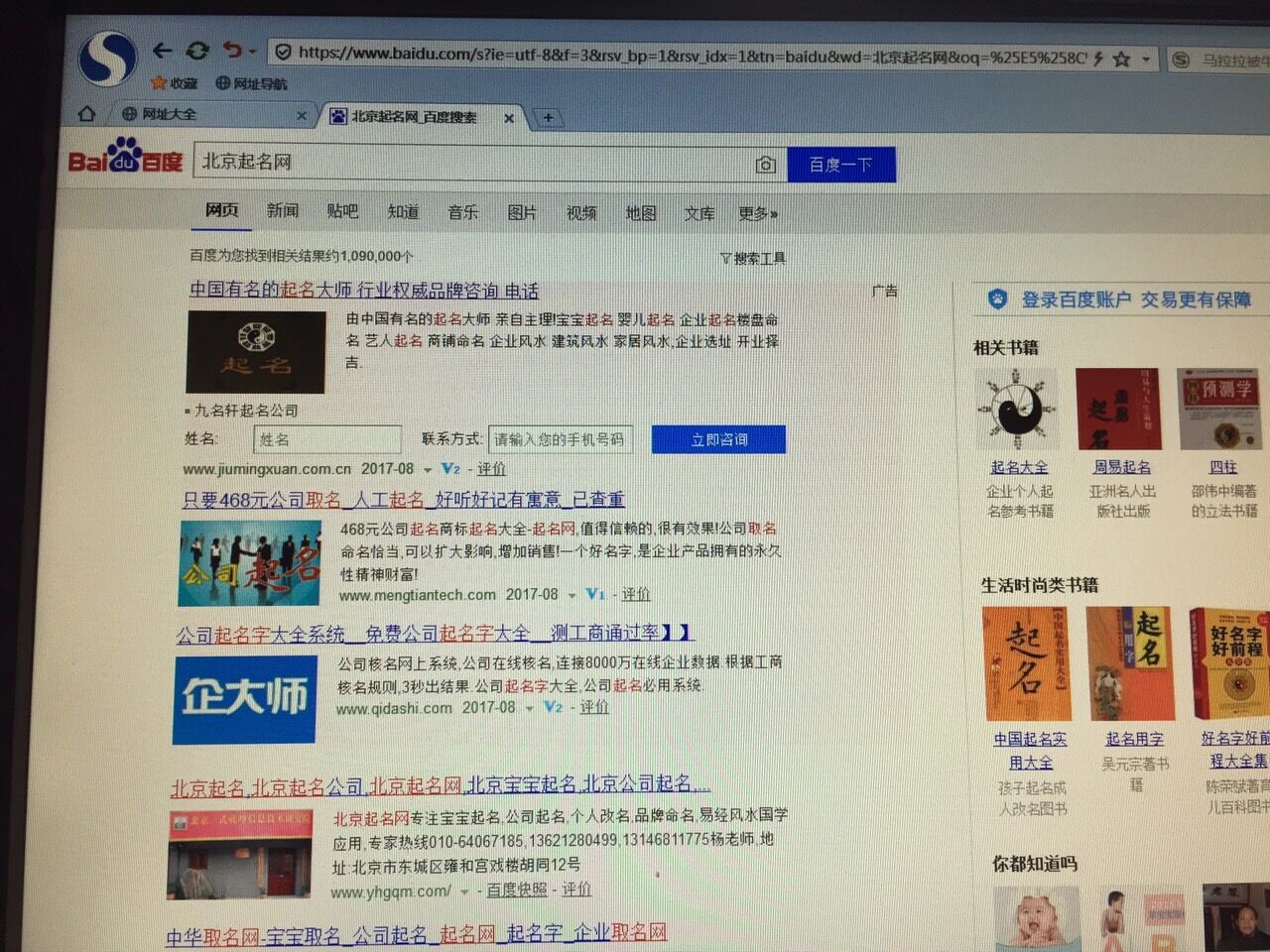
Task: Click the Sogou browser logo icon
Action: point(107,58)
